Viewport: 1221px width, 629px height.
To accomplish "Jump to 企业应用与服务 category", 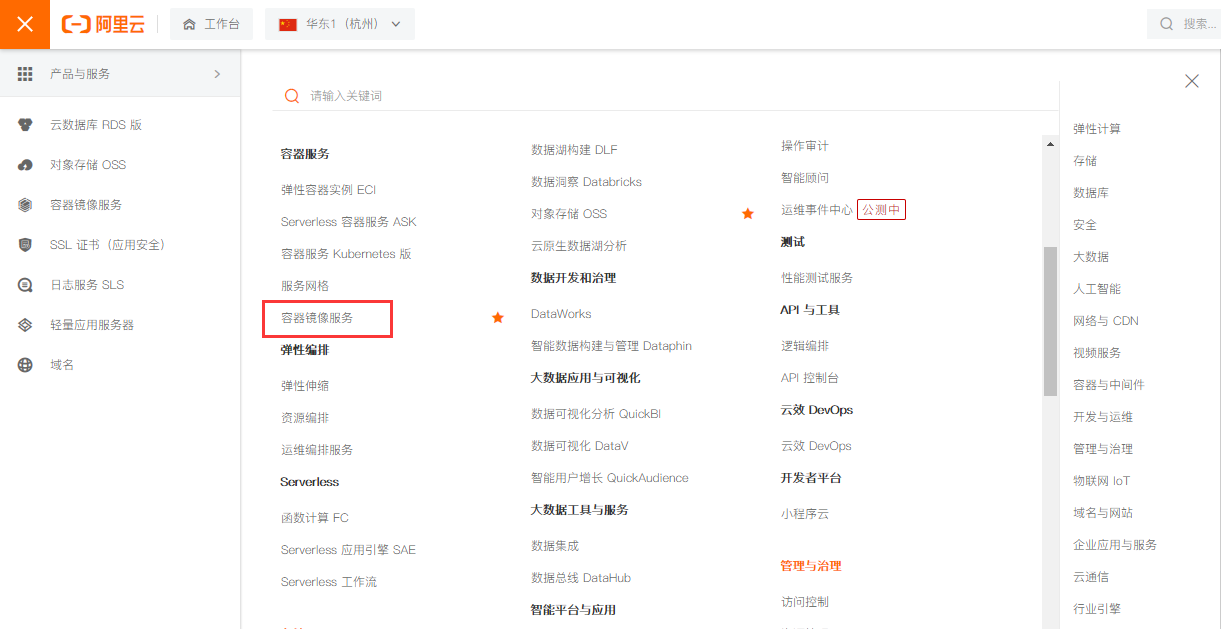I will [x=1115, y=545].
